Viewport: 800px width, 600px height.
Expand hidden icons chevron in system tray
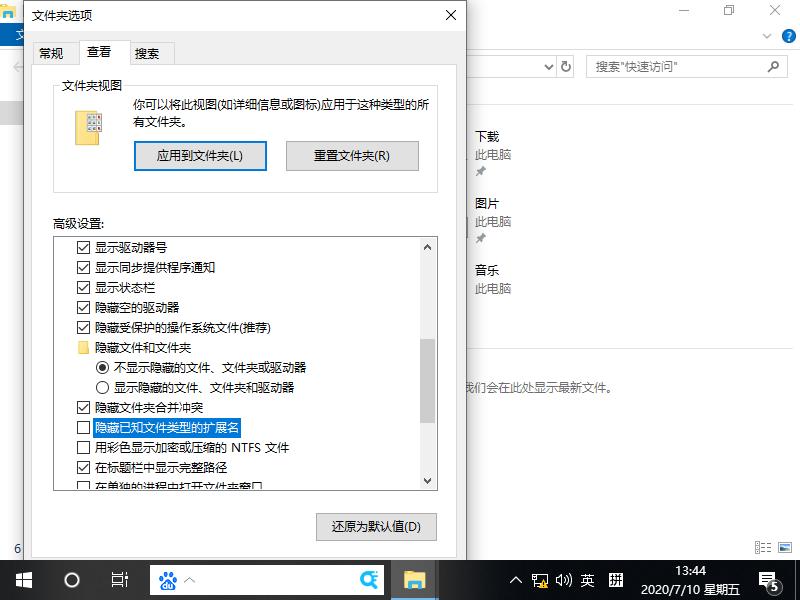[x=514, y=580]
